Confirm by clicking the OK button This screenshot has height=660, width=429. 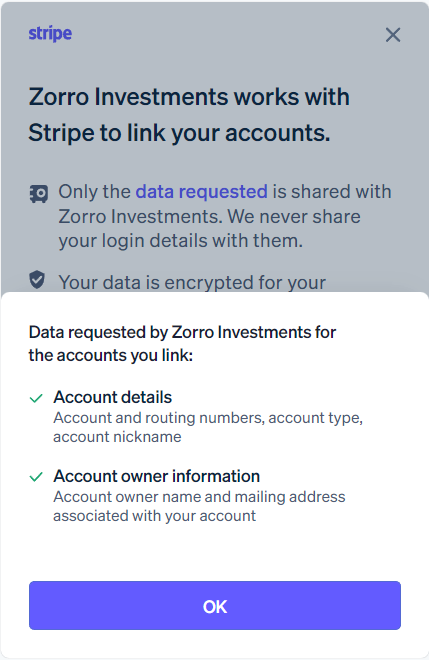click(215, 606)
